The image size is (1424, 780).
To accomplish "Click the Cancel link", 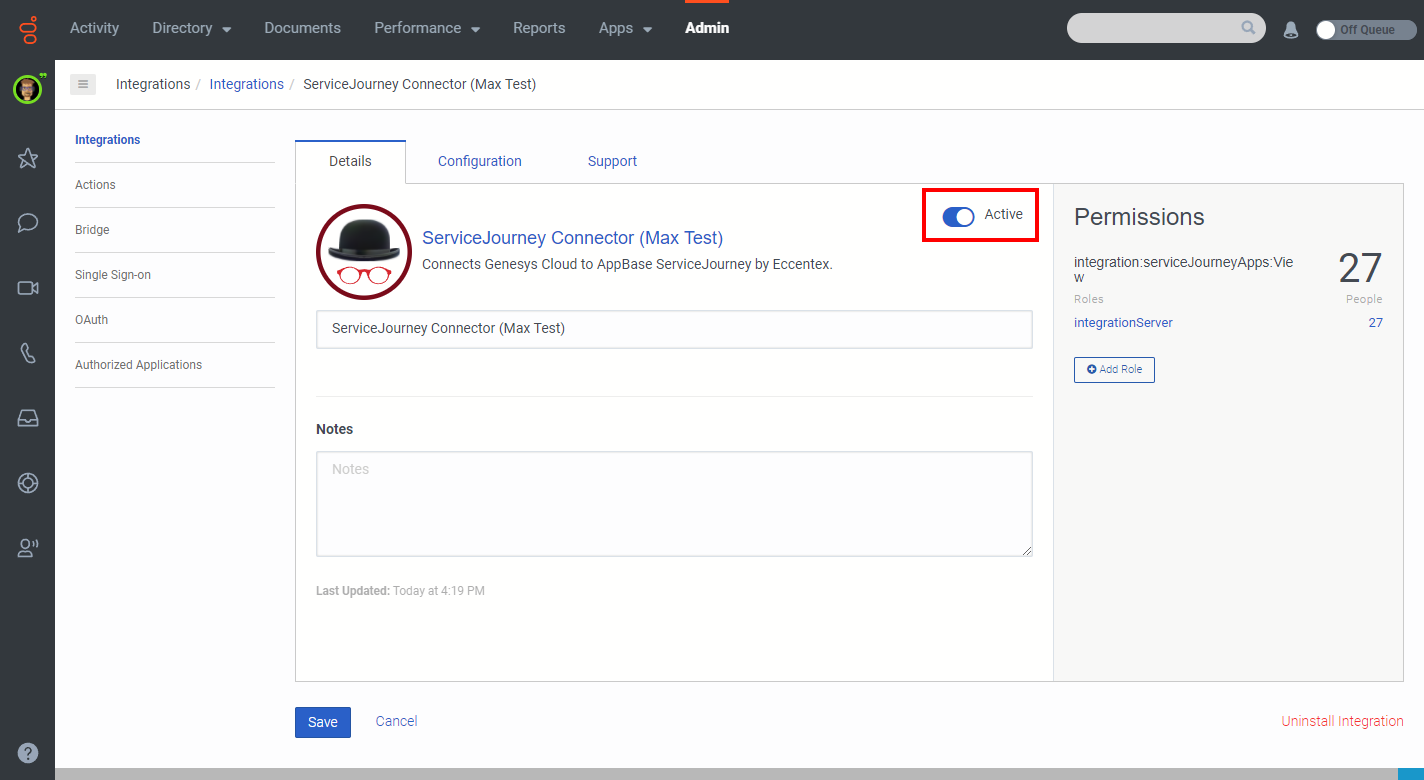I will coord(396,721).
